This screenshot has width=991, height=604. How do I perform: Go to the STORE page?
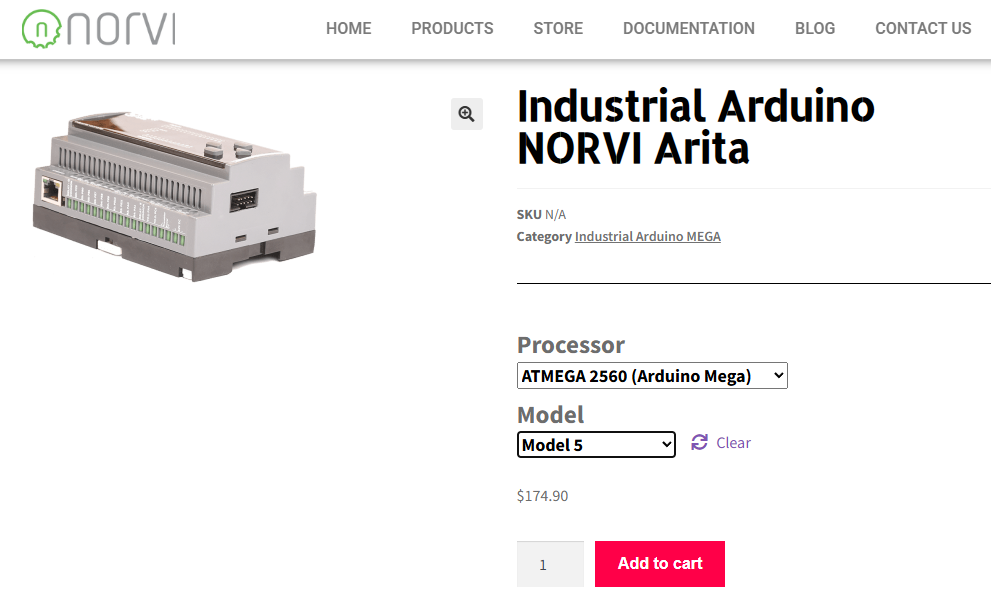[x=558, y=28]
